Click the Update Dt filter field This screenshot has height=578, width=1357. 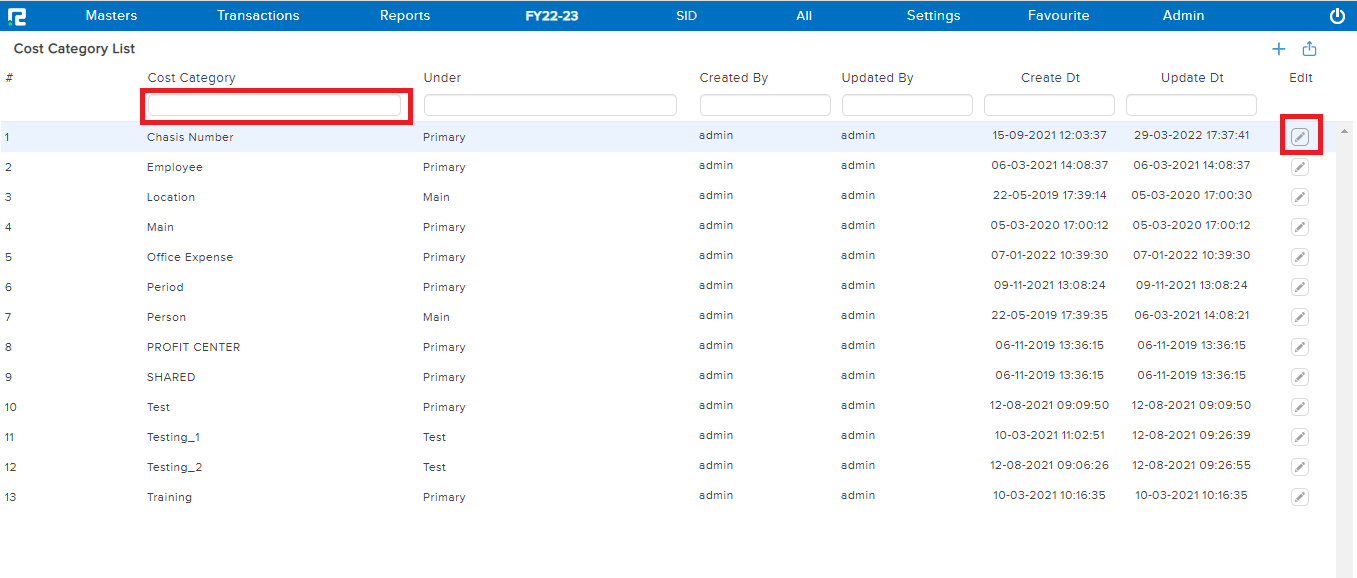pyautogui.click(x=1191, y=104)
